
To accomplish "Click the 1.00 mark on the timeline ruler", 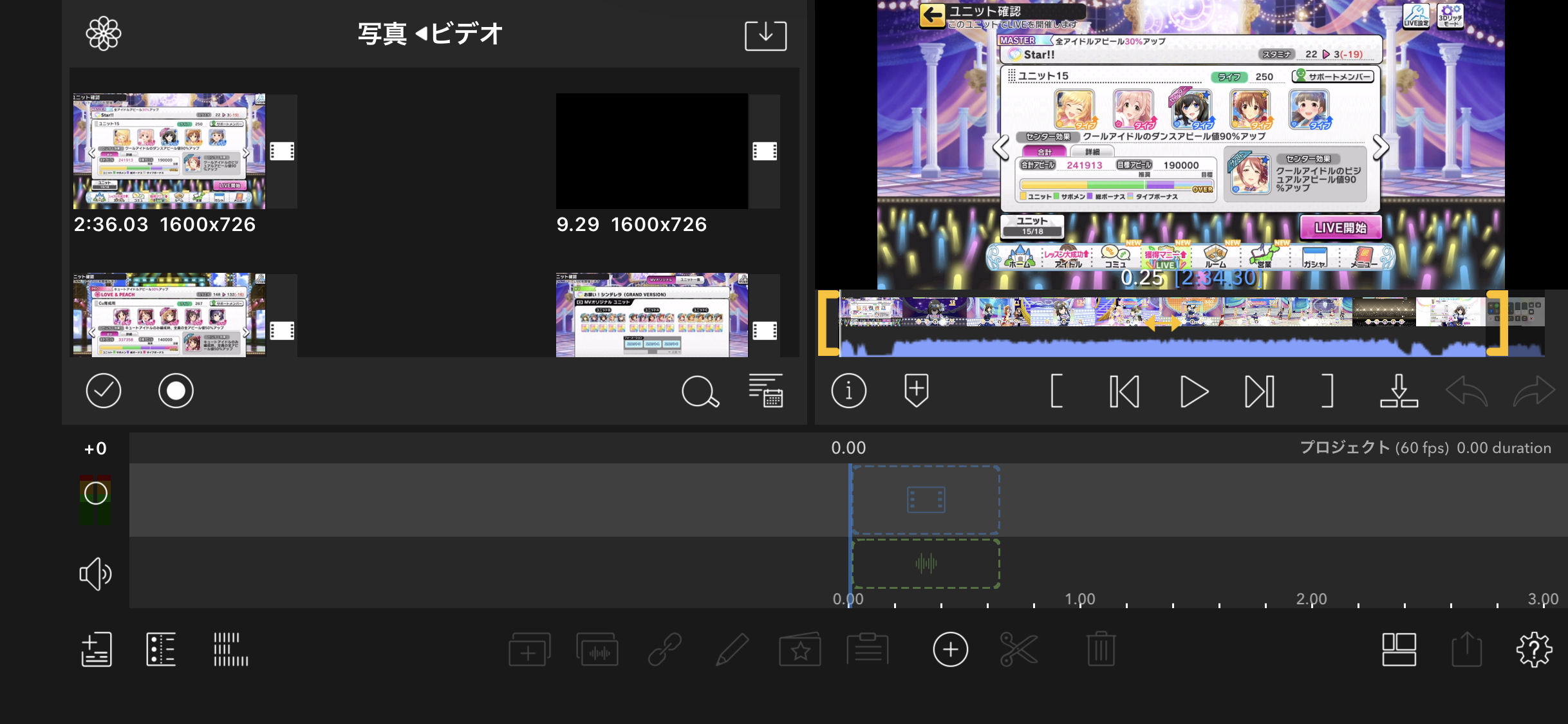I will tap(1079, 599).
